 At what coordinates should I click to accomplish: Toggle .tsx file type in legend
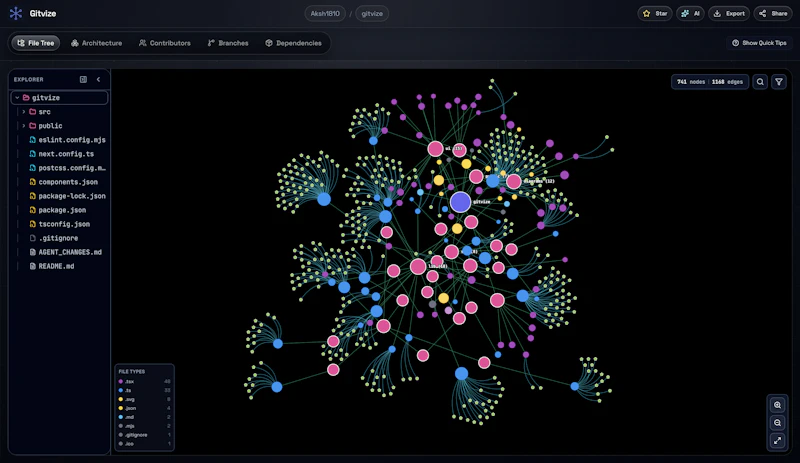(x=144, y=381)
